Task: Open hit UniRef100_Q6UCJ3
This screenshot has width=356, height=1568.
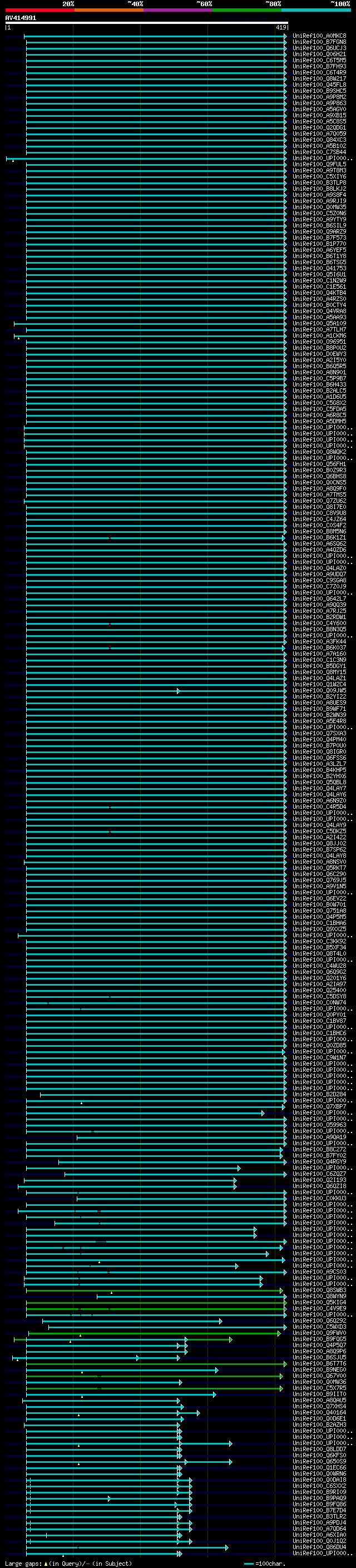Action: pos(319,48)
